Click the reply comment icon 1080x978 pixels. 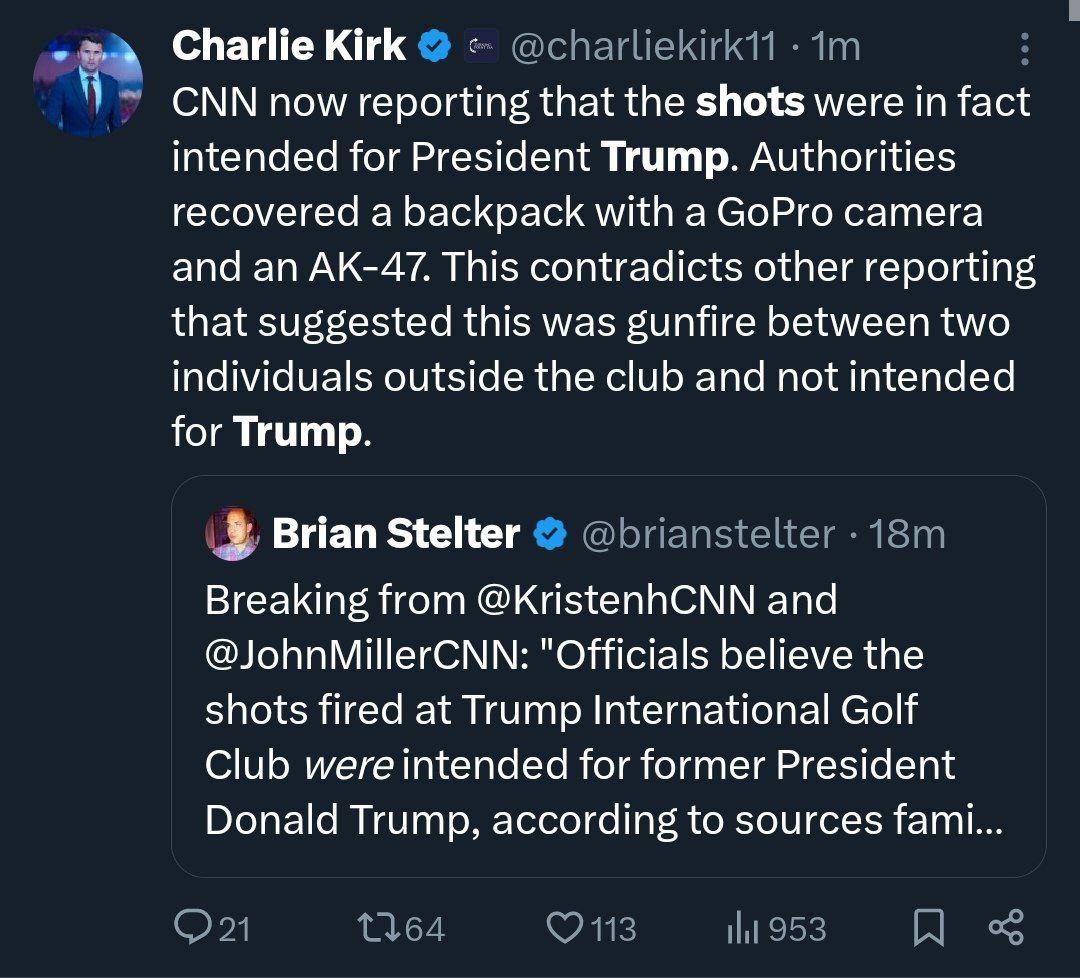pyautogui.click(x=190, y=928)
